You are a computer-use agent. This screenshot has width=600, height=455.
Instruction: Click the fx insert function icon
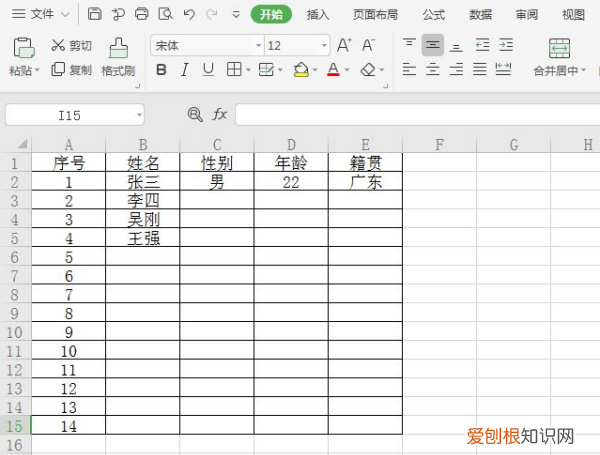(220, 114)
